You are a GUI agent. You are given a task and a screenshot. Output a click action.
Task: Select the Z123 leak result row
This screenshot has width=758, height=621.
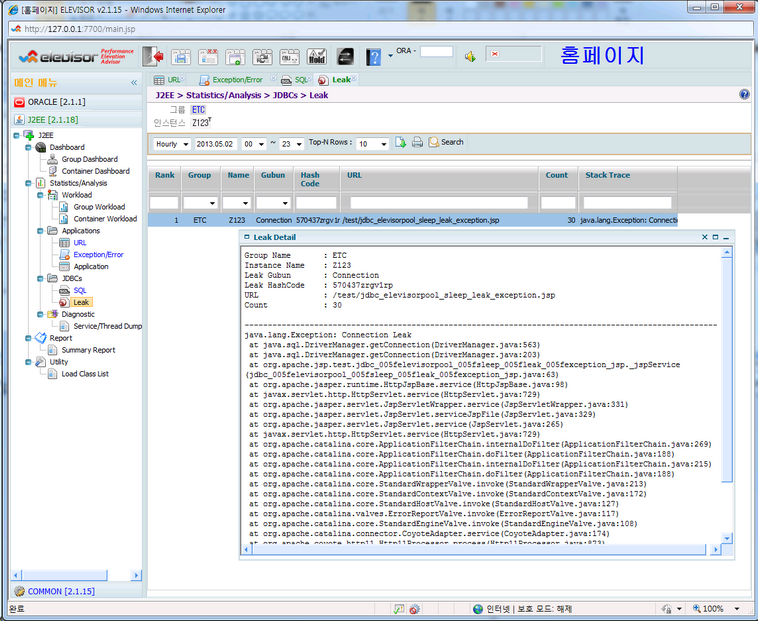coord(412,220)
